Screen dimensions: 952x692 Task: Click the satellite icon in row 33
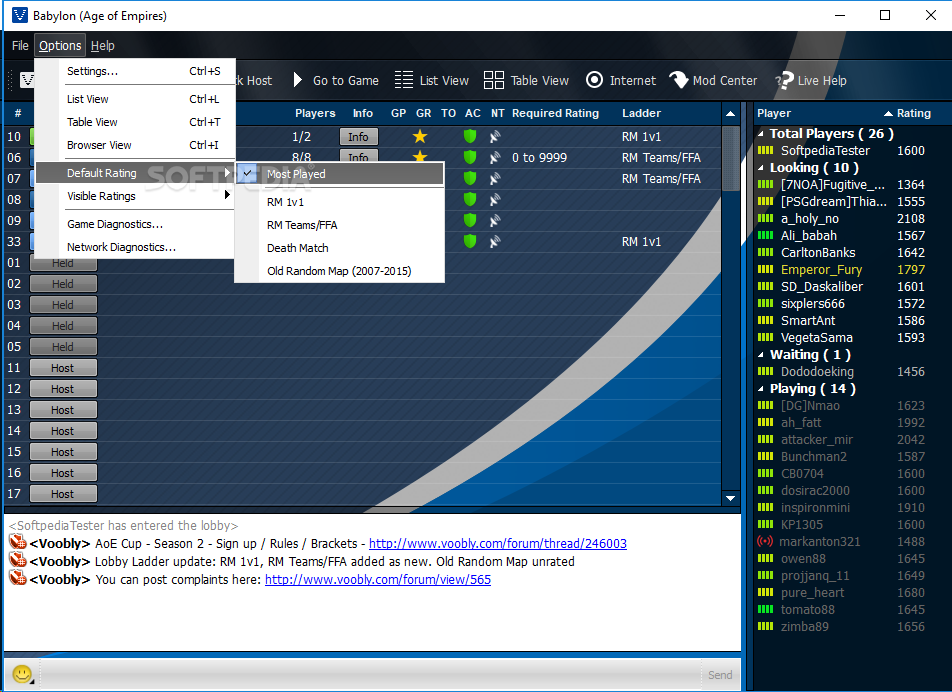495,242
